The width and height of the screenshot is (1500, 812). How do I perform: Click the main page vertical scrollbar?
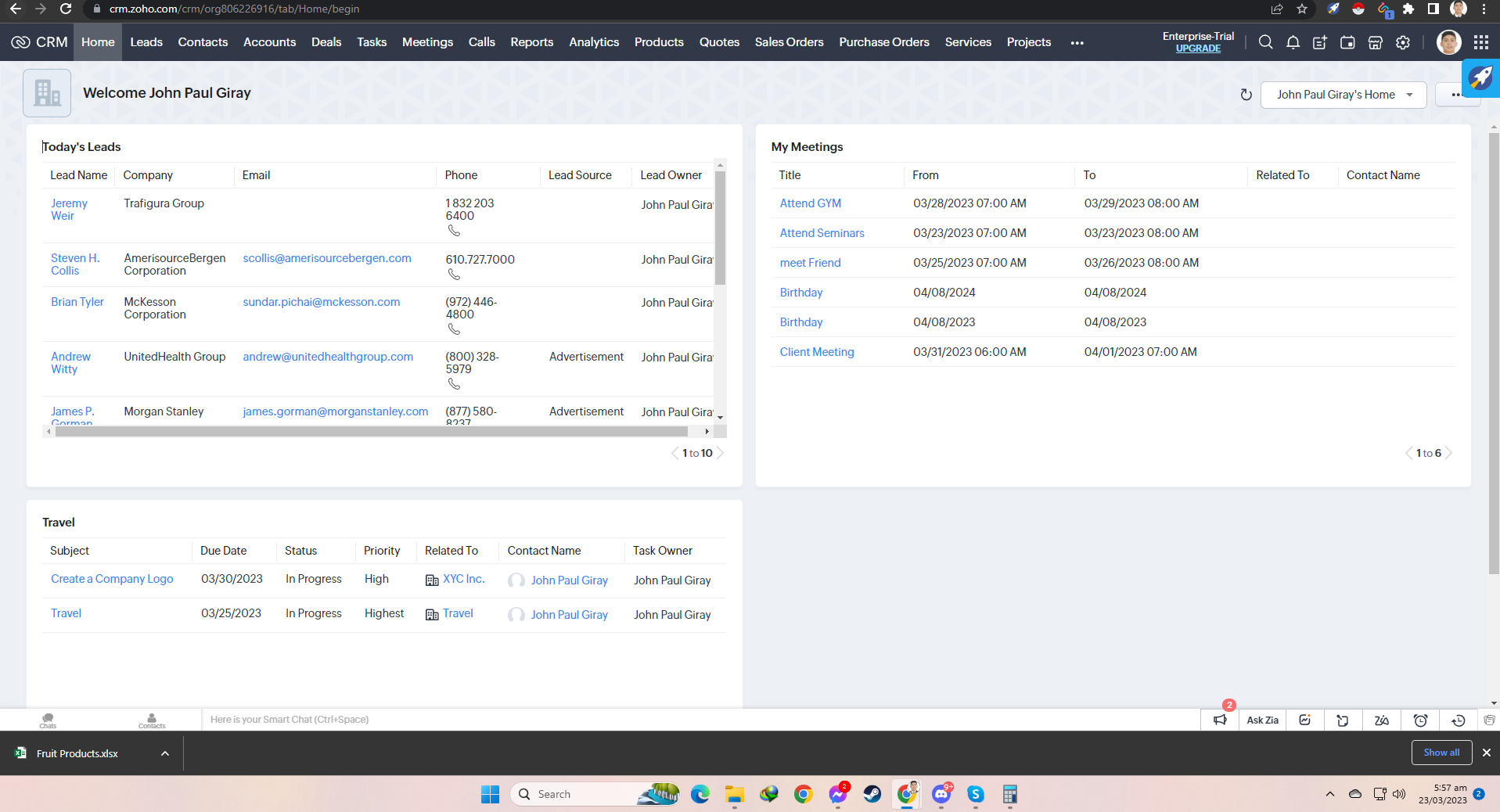1494,352
